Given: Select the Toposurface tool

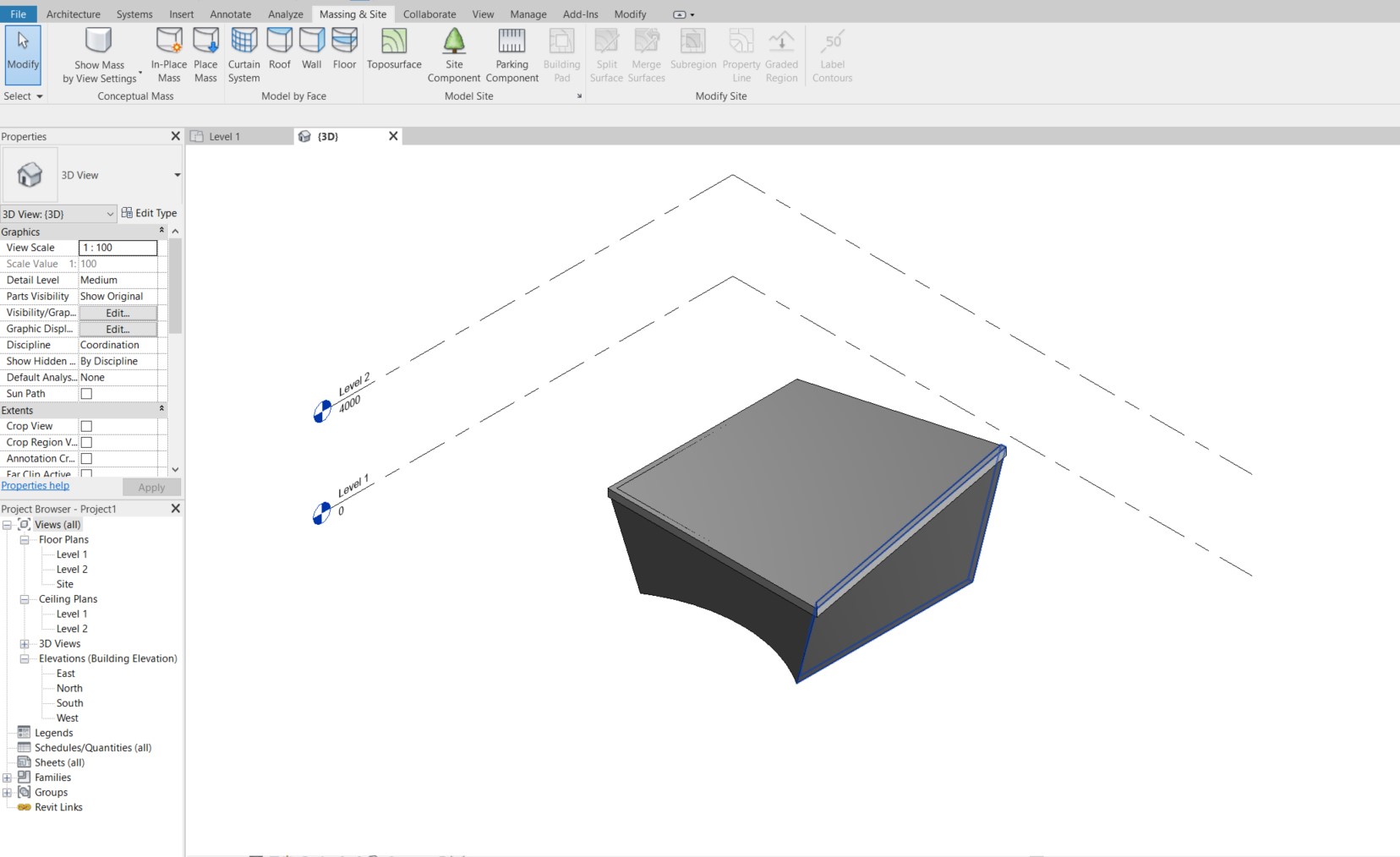Looking at the screenshot, I should (x=392, y=52).
